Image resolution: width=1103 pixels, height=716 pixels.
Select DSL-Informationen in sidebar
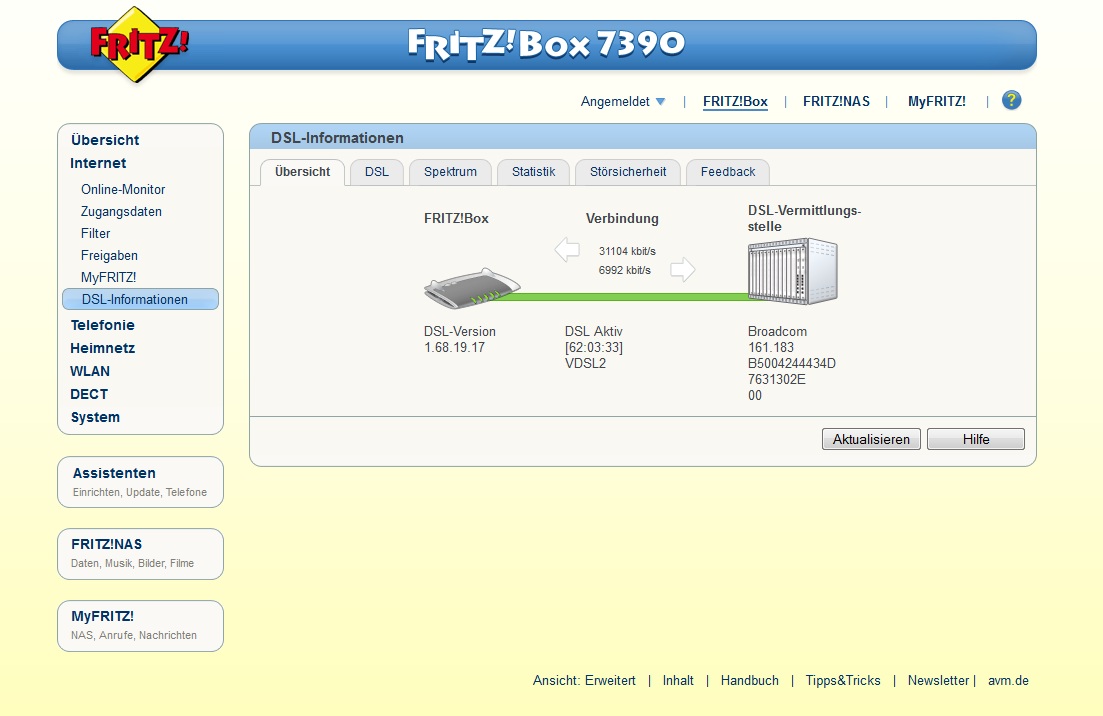[141, 299]
